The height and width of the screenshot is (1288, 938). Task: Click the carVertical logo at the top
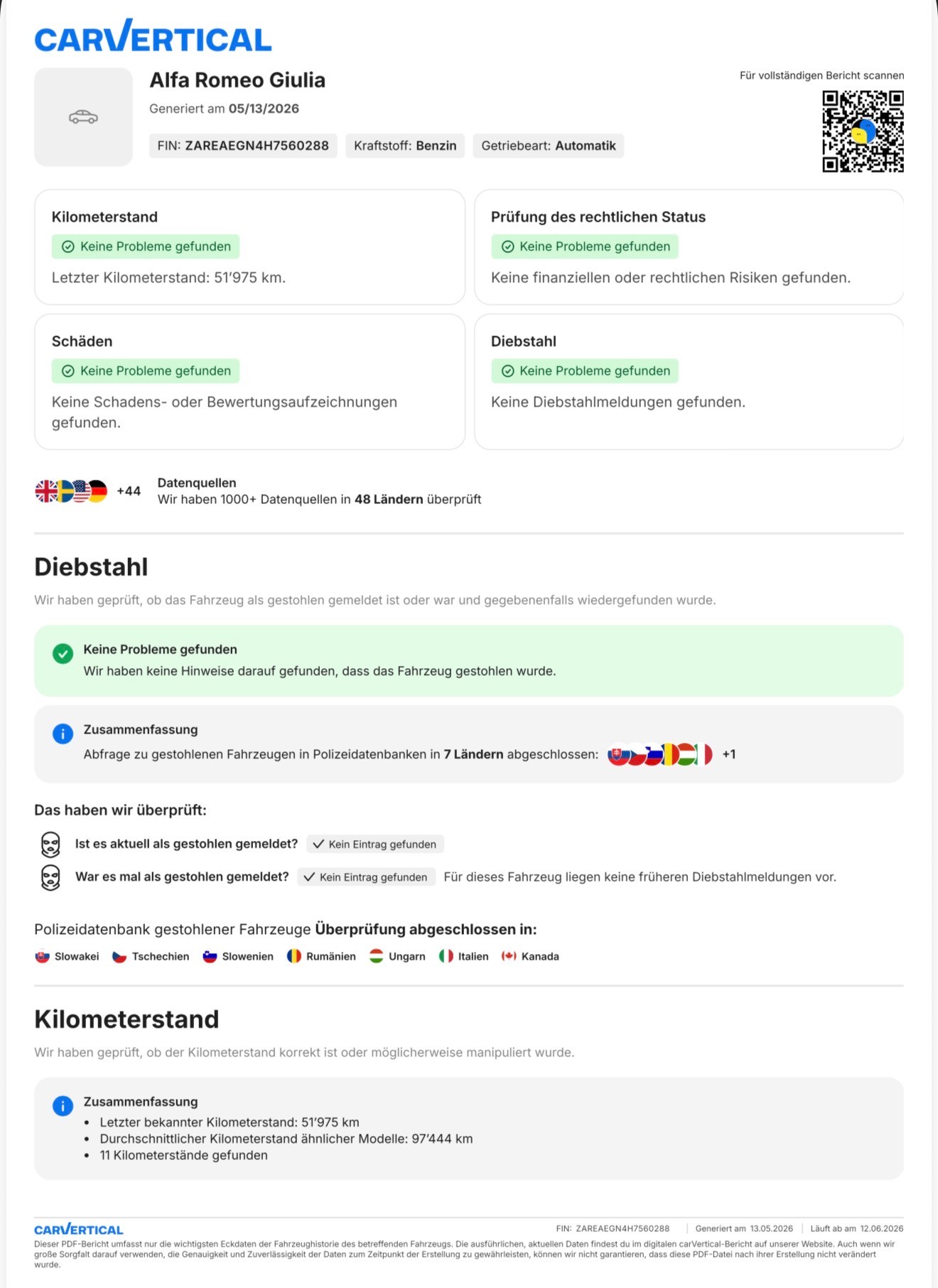click(x=153, y=36)
